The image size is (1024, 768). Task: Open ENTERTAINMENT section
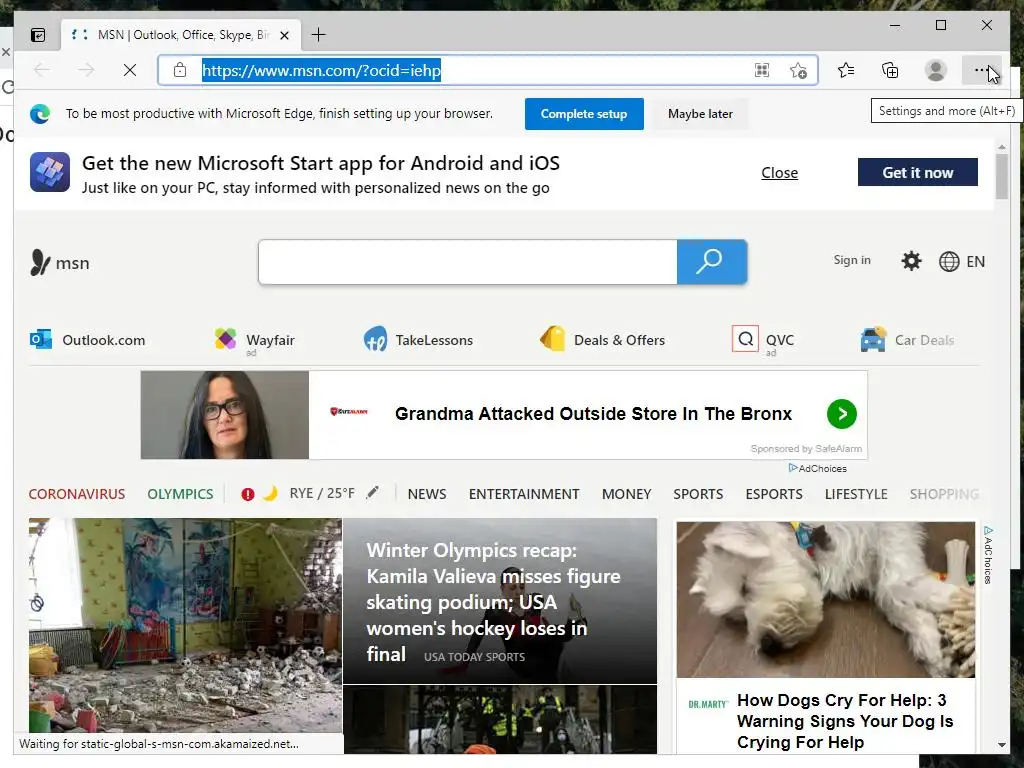click(x=524, y=494)
